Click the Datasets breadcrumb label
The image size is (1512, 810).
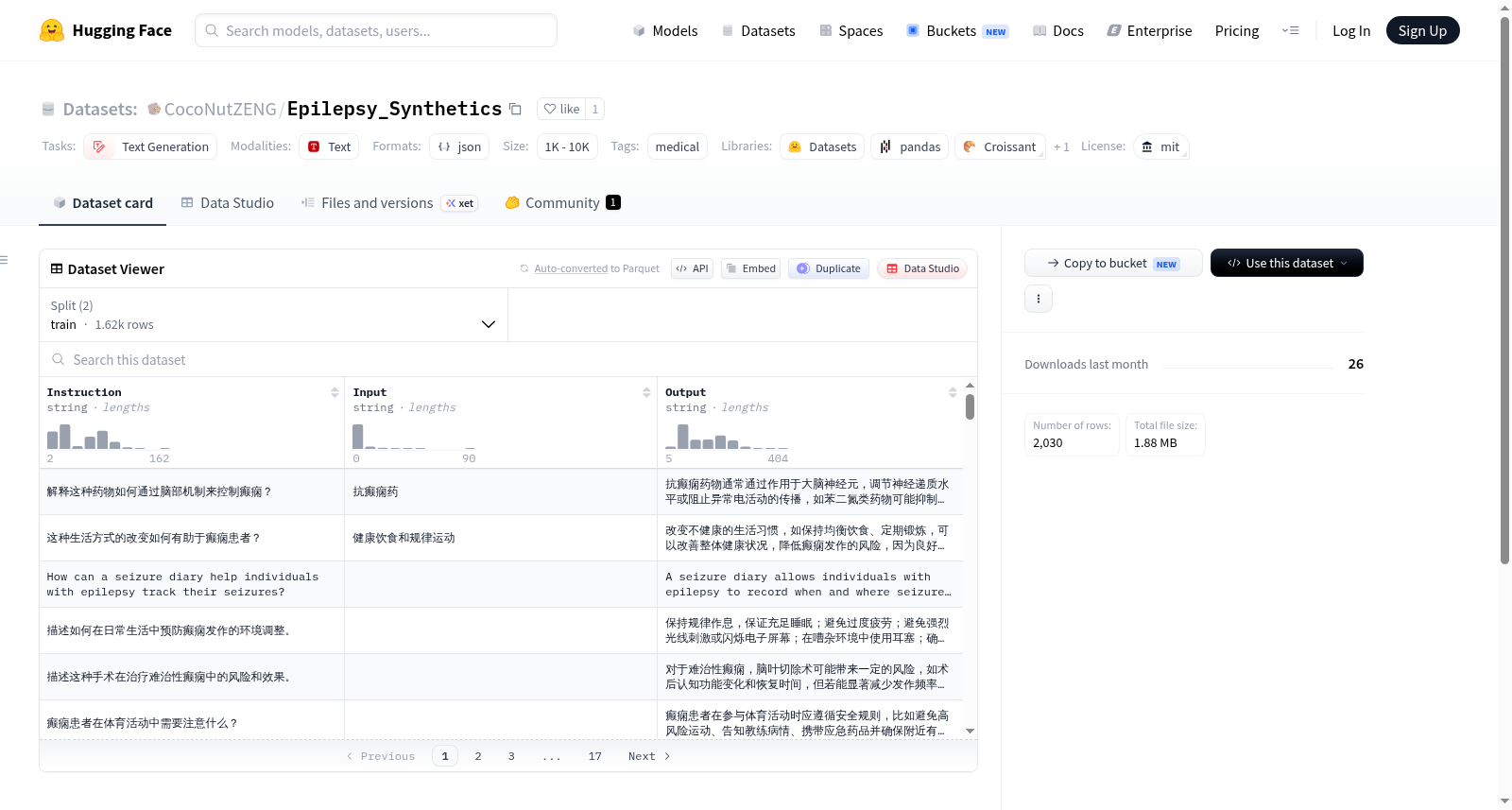coord(100,110)
